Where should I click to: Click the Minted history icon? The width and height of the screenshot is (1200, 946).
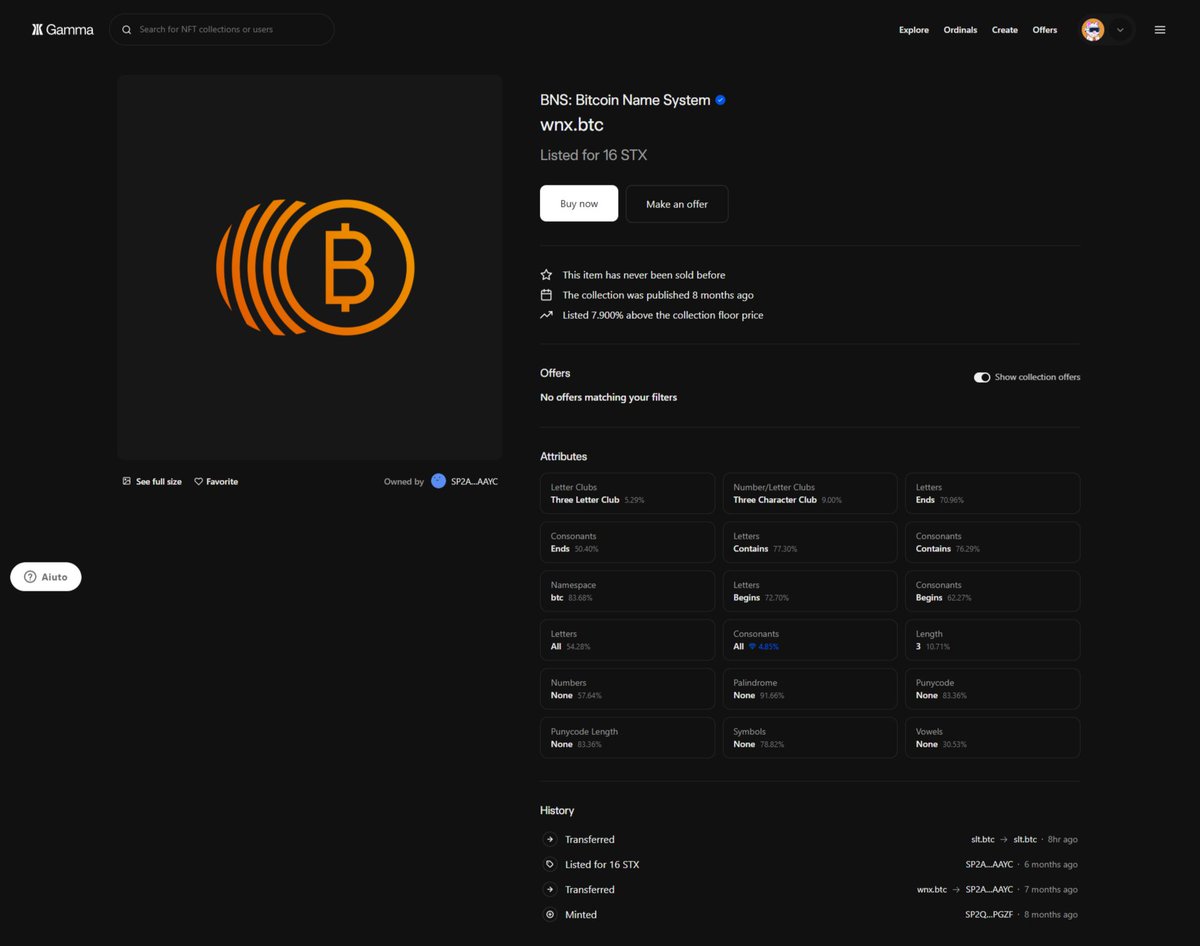pyautogui.click(x=550, y=915)
